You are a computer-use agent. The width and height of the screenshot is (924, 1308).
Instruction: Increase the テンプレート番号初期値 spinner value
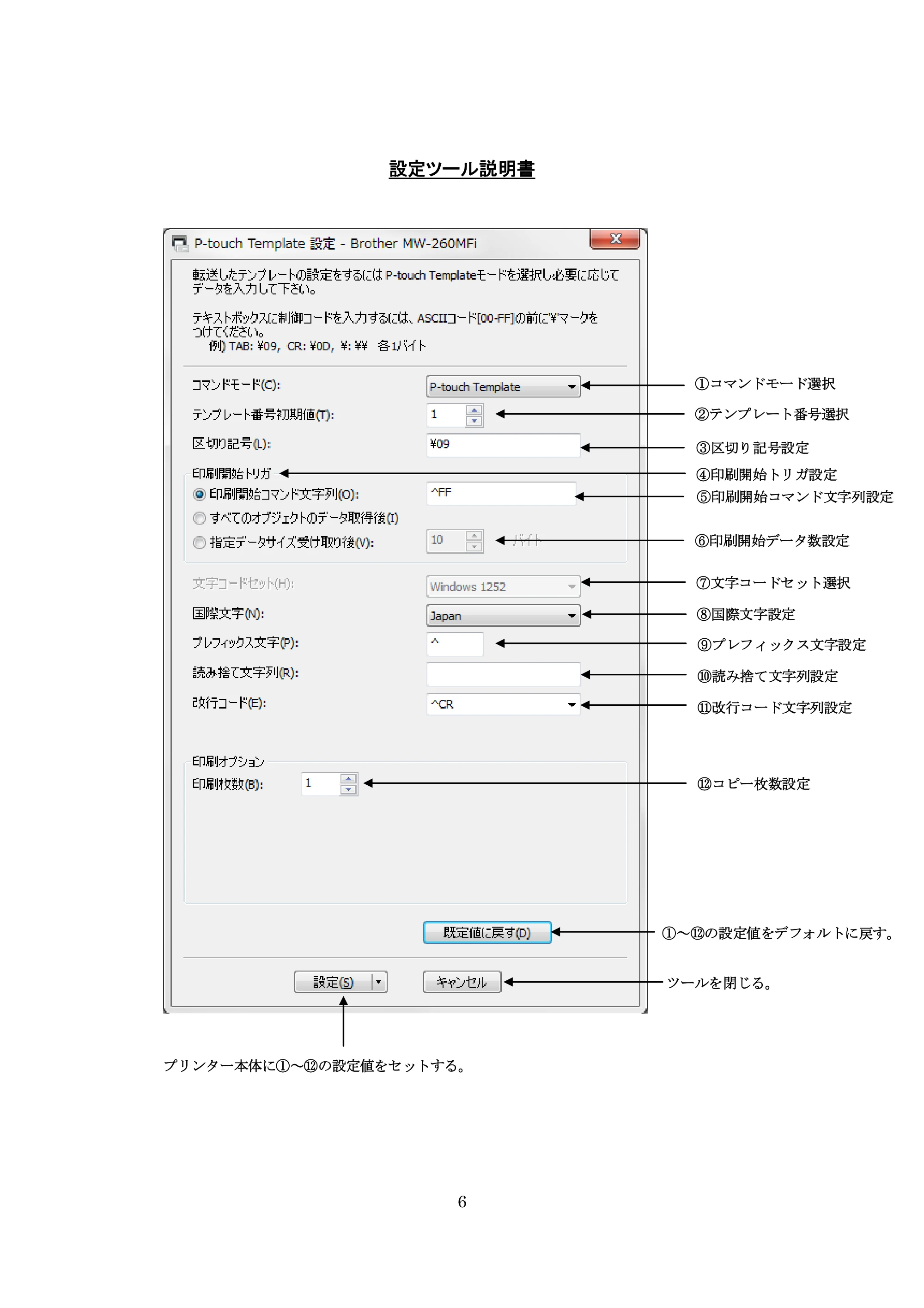click(474, 410)
